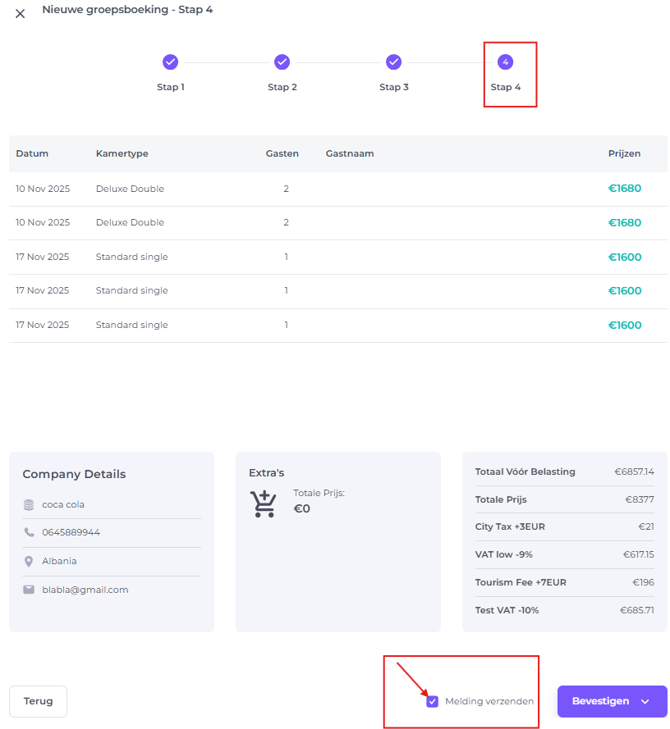
Task: Click the phone icon next to 0645889944
Action: 29,533
